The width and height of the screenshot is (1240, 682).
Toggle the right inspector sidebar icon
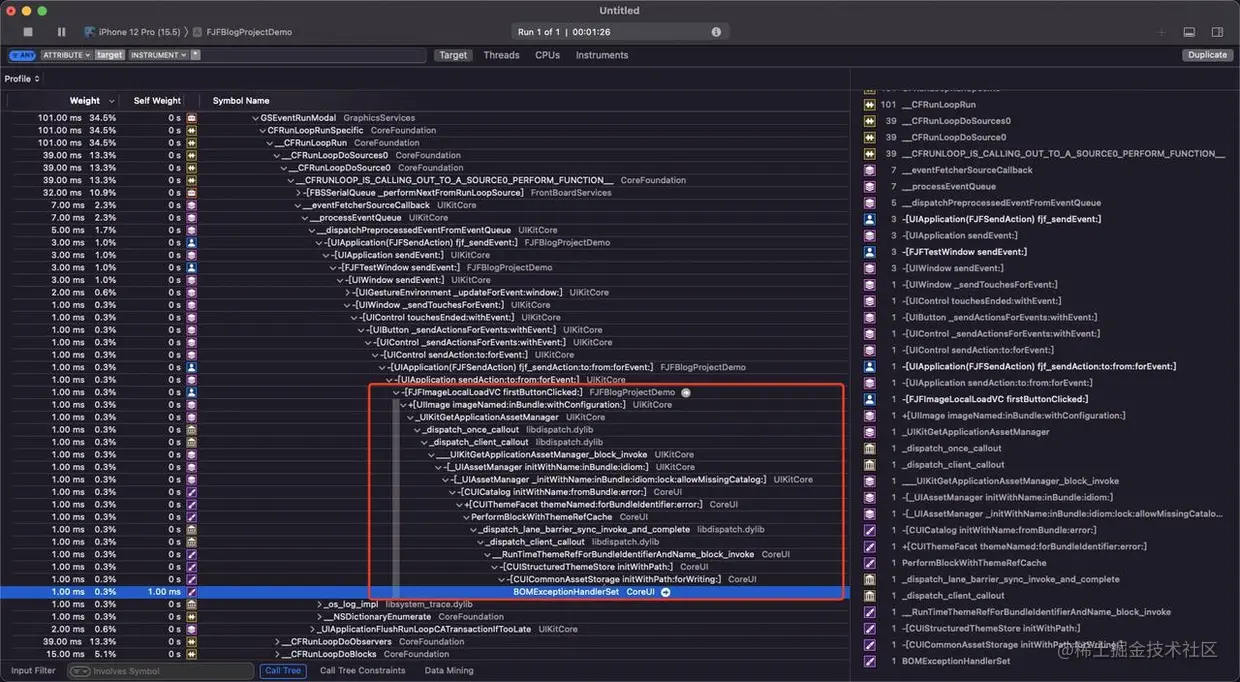click(x=1217, y=32)
